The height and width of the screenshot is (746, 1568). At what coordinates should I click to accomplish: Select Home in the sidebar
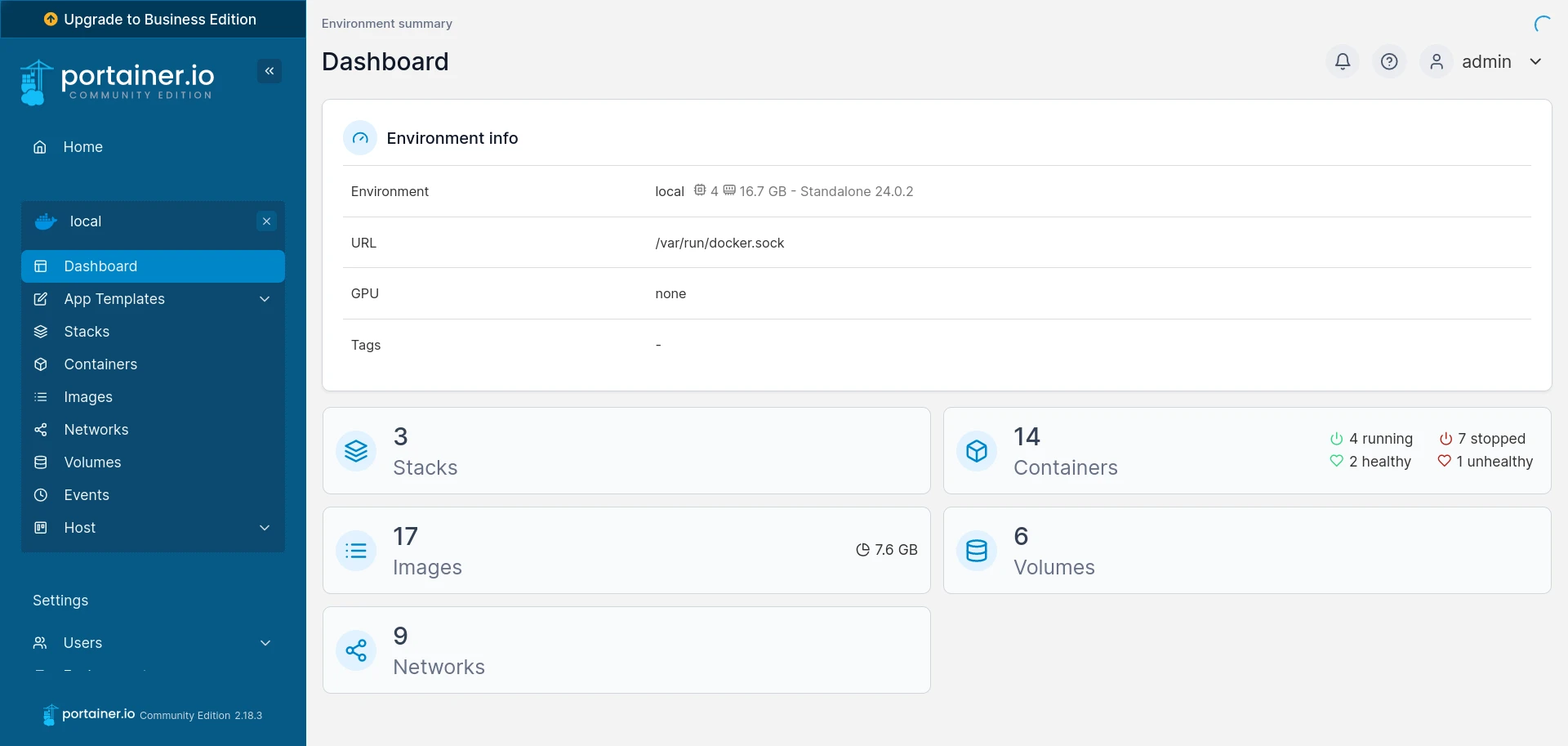(x=82, y=147)
